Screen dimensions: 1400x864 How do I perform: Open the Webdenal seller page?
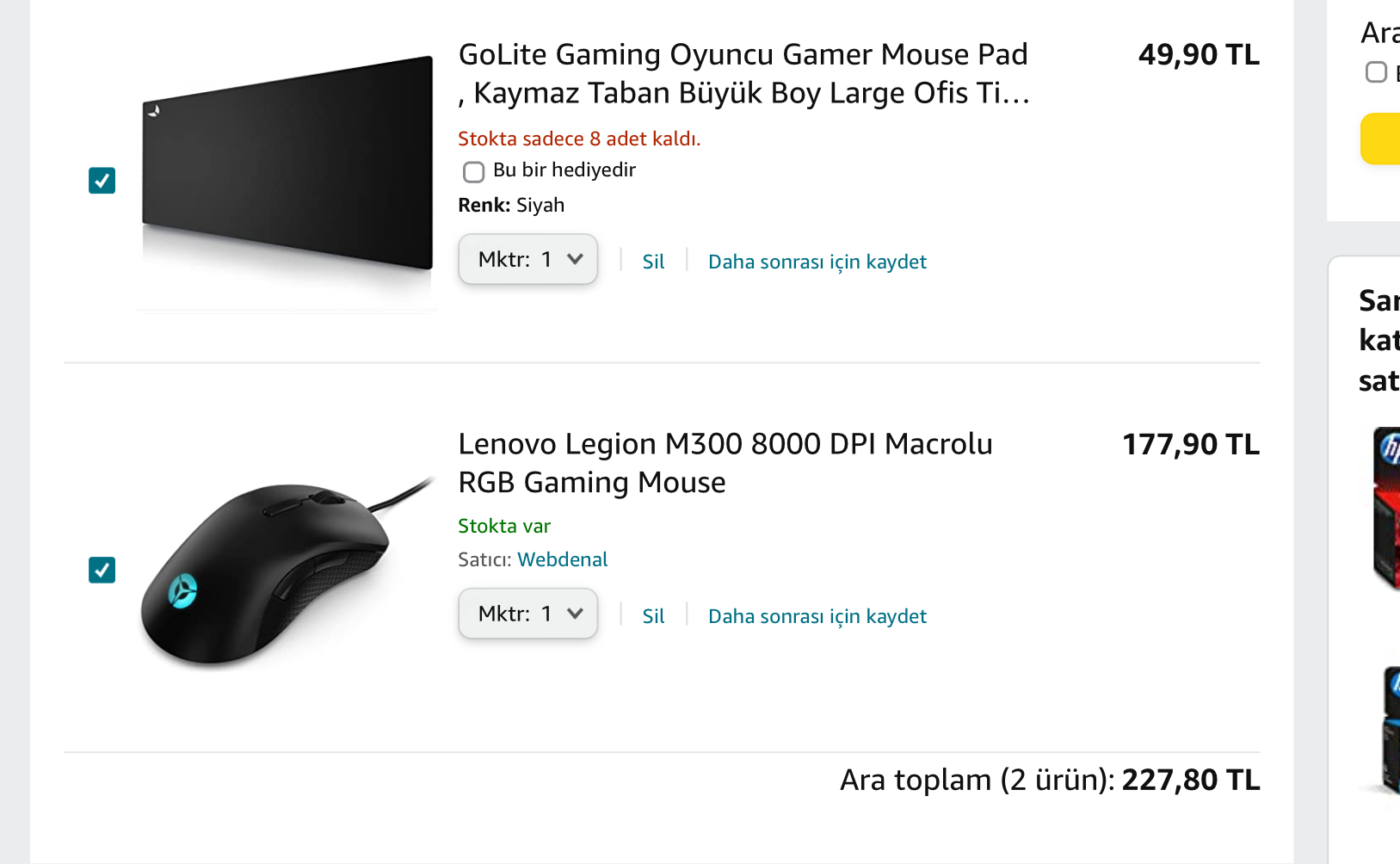click(562, 559)
